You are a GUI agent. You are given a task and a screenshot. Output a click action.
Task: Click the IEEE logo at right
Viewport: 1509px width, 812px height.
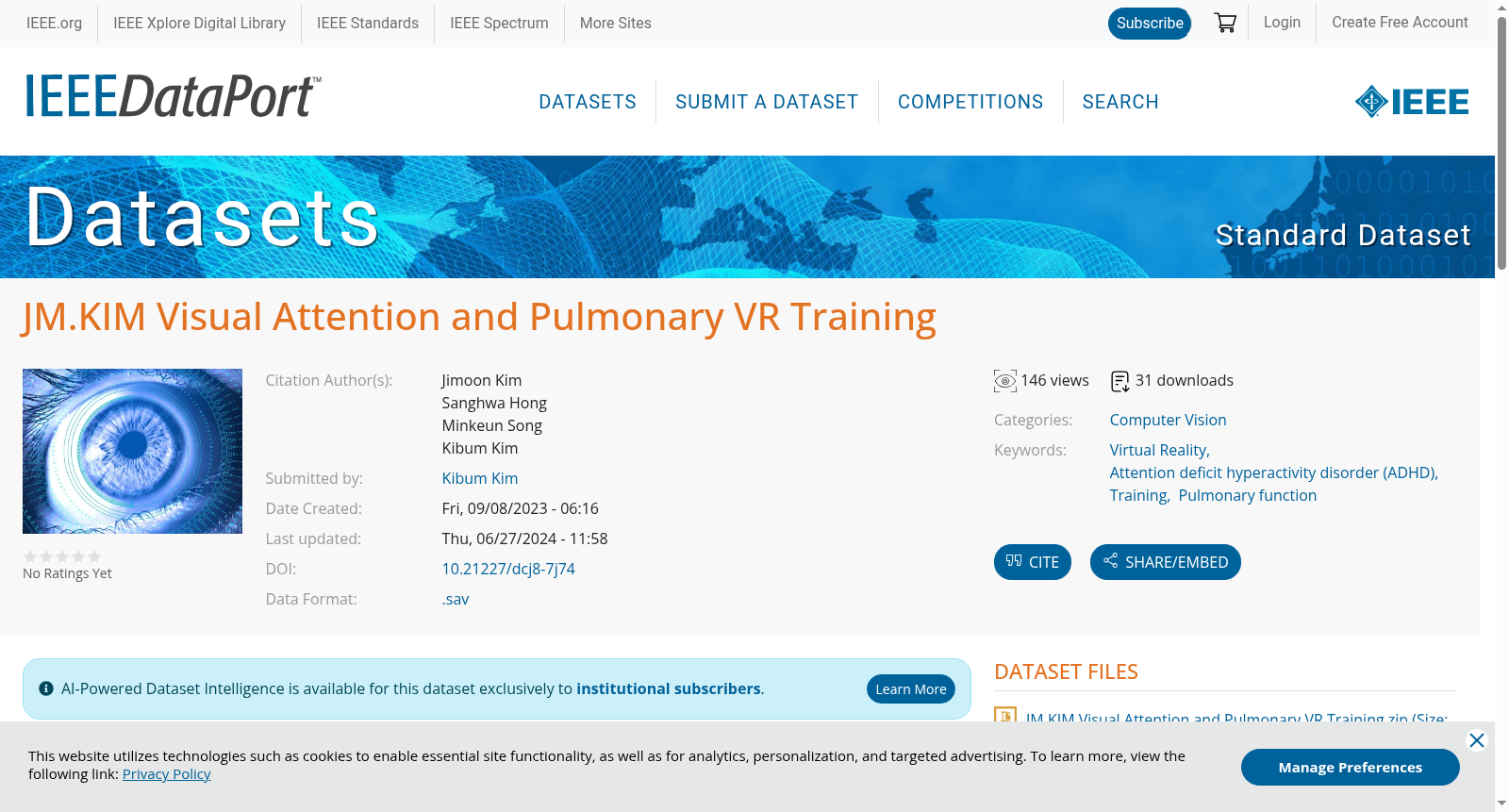pyautogui.click(x=1412, y=102)
